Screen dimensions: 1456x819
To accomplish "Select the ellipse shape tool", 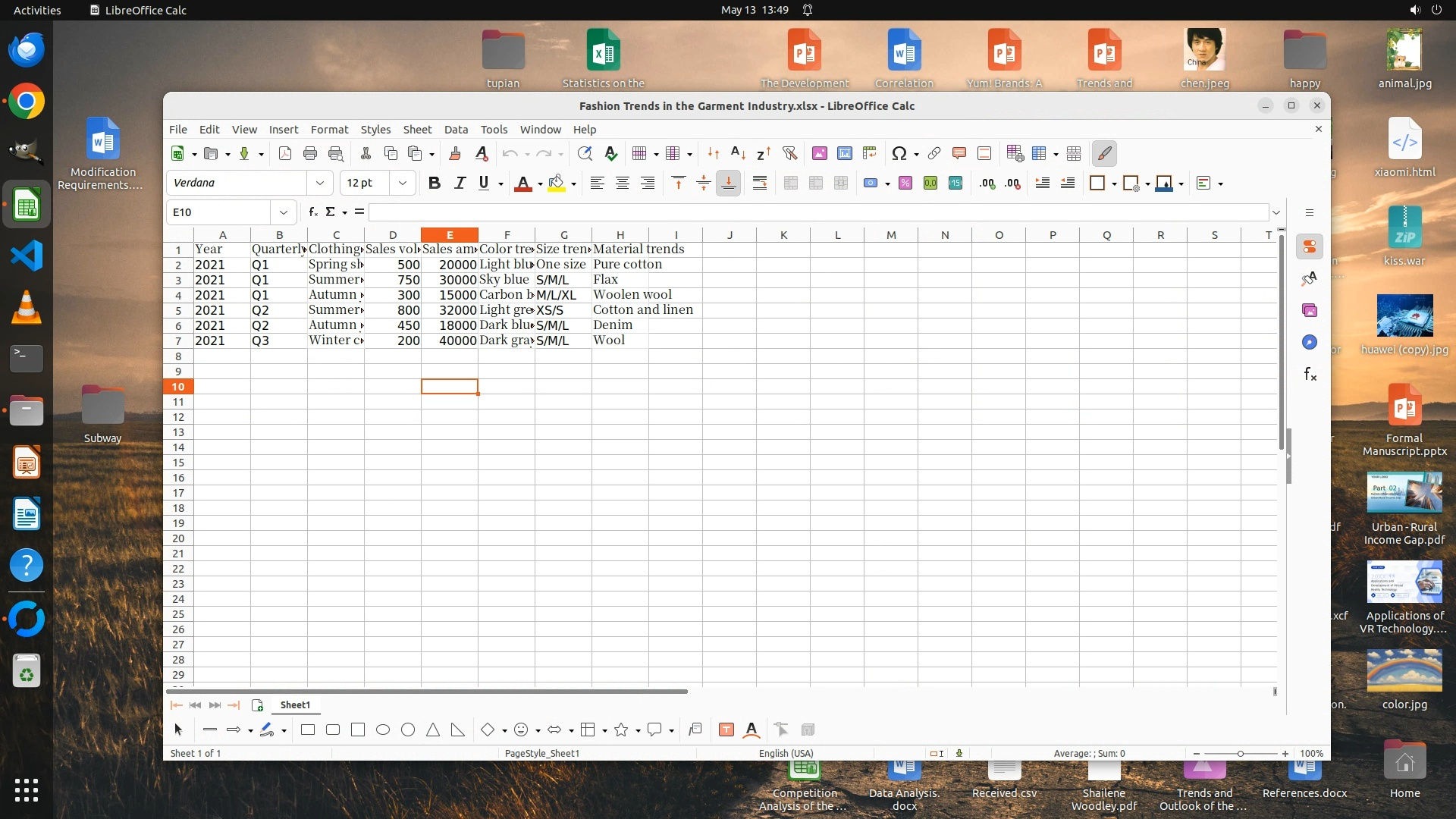I will [x=383, y=730].
